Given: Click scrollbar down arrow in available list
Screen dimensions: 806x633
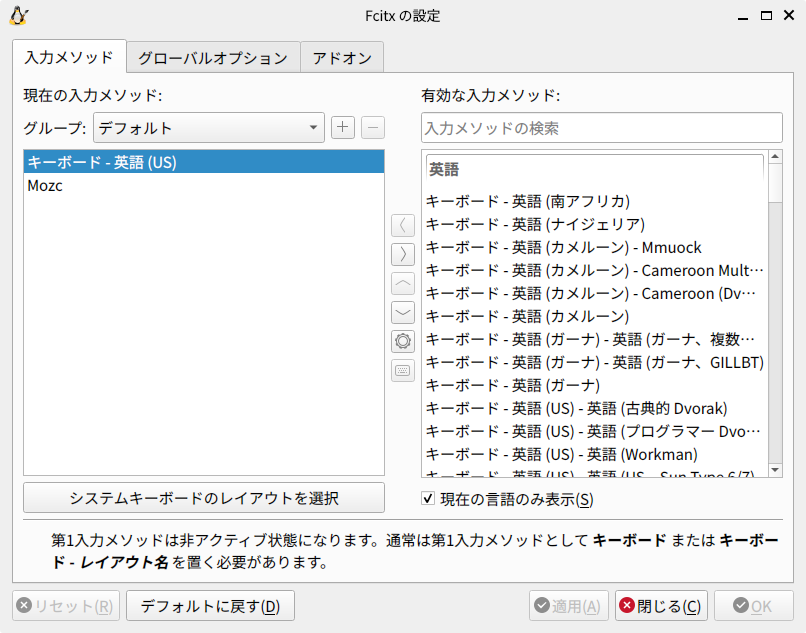Looking at the screenshot, I should point(775,470).
